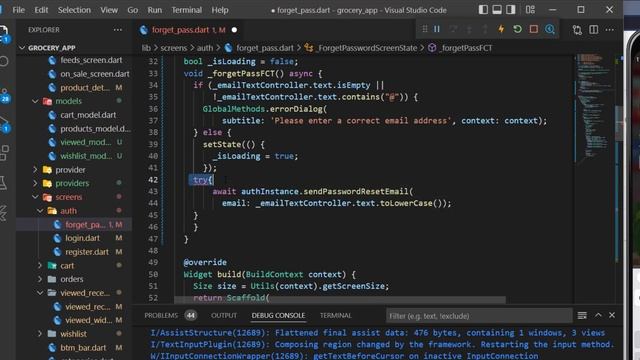Click the debug toolbar drag handle

click(425, 29)
